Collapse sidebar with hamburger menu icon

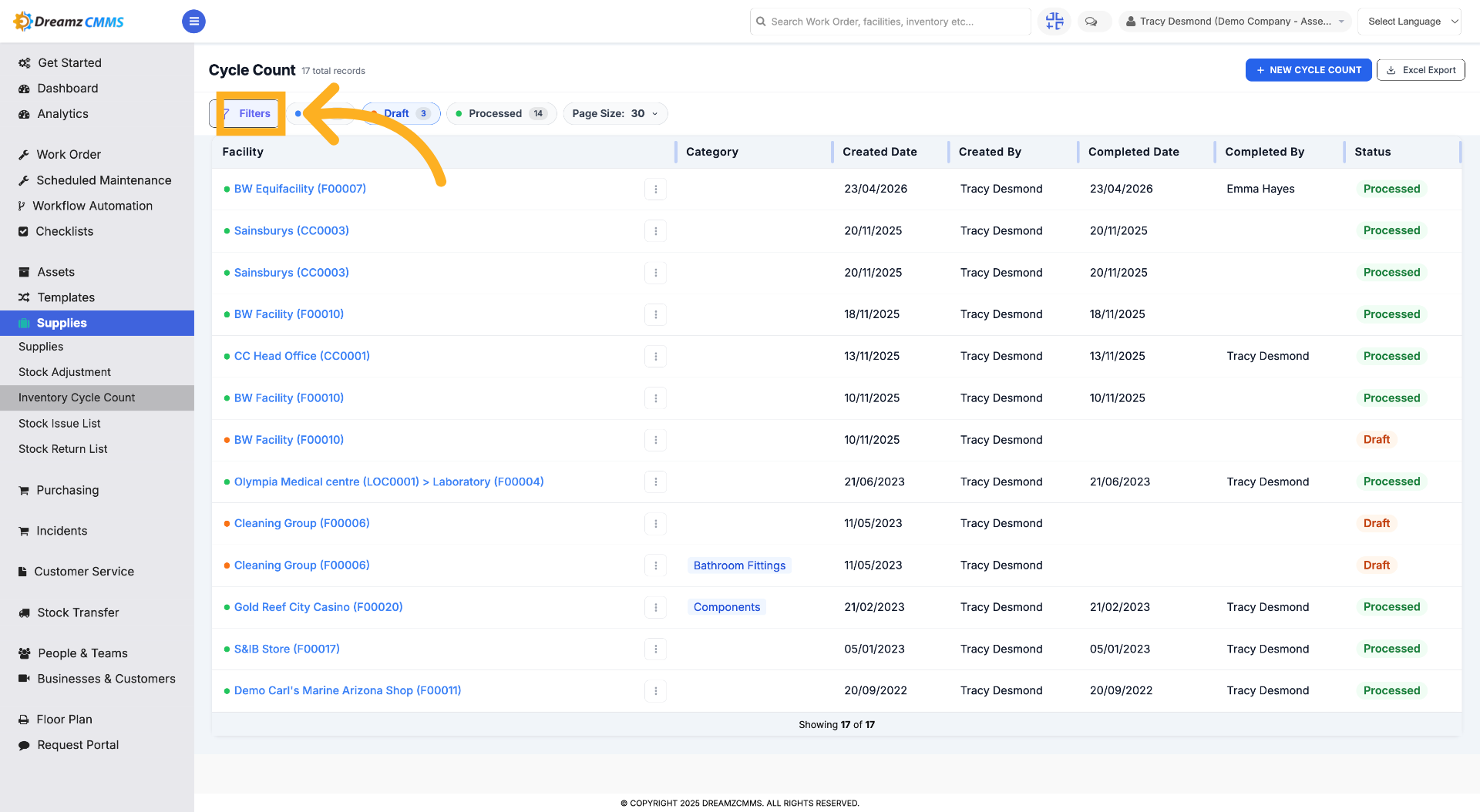tap(193, 22)
